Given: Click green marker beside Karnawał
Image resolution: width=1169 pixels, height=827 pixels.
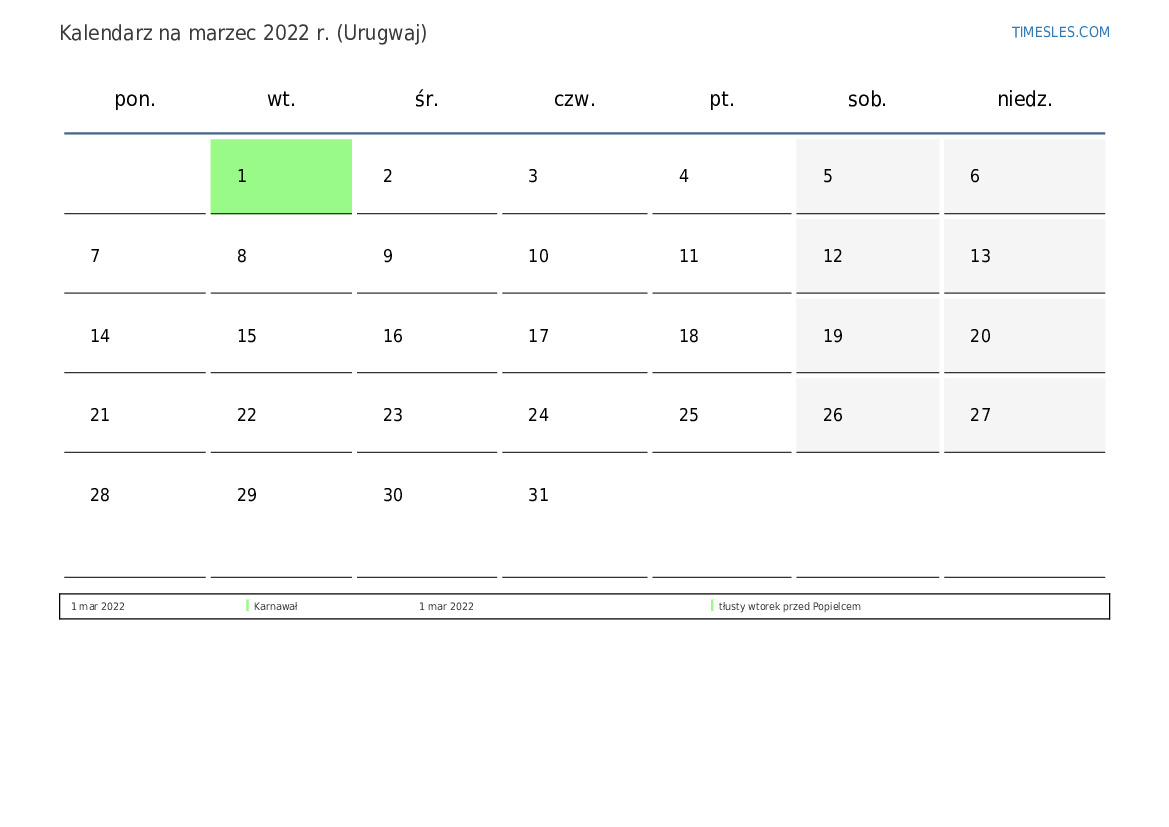Looking at the screenshot, I should 248,606.
